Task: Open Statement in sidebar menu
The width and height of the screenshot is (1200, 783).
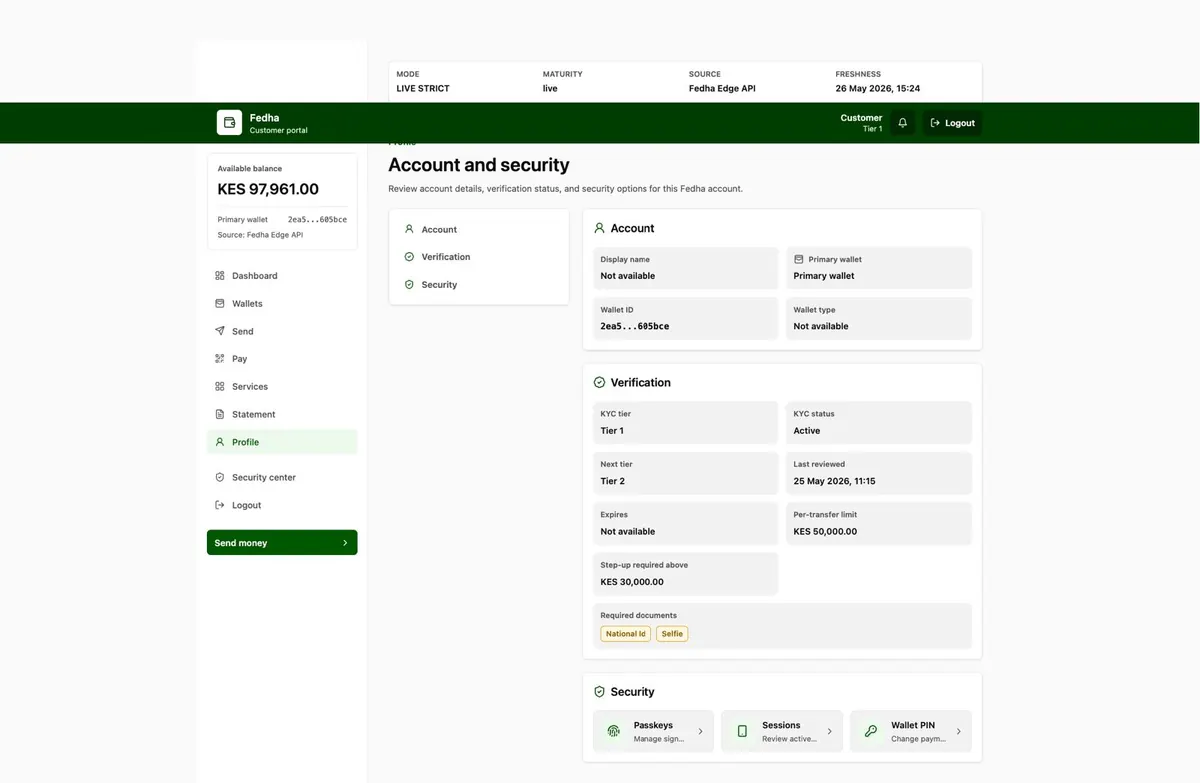Action: pyautogui.click(x=282, y=414)
